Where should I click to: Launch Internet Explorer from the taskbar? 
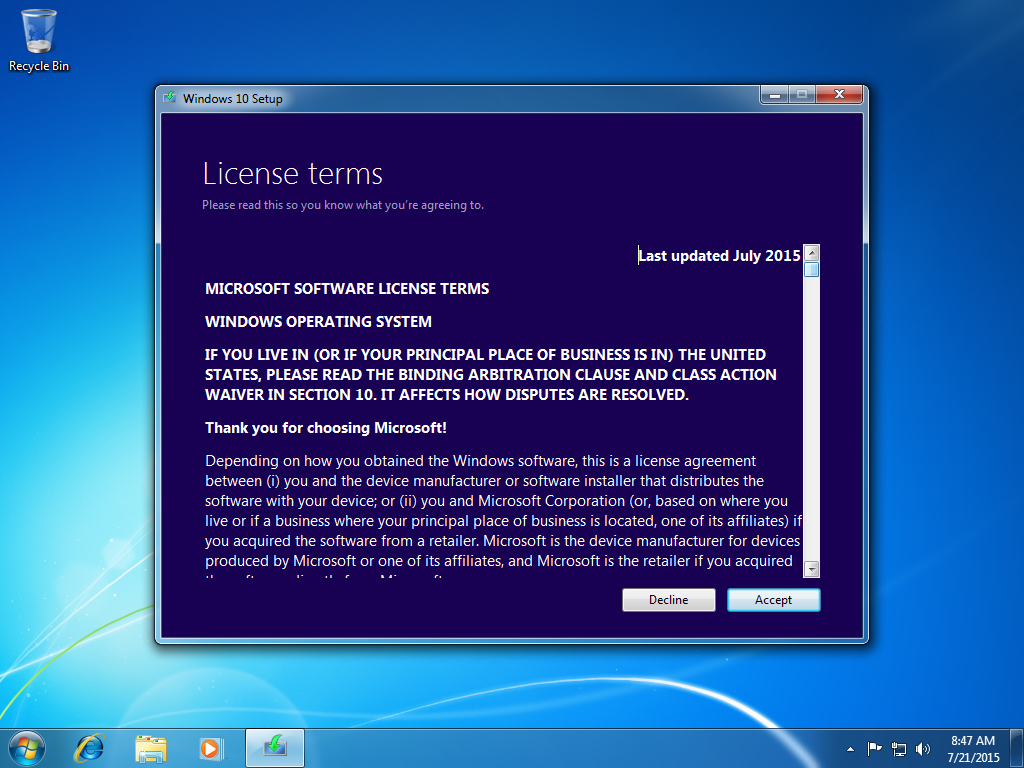click(x=89, y=748)
